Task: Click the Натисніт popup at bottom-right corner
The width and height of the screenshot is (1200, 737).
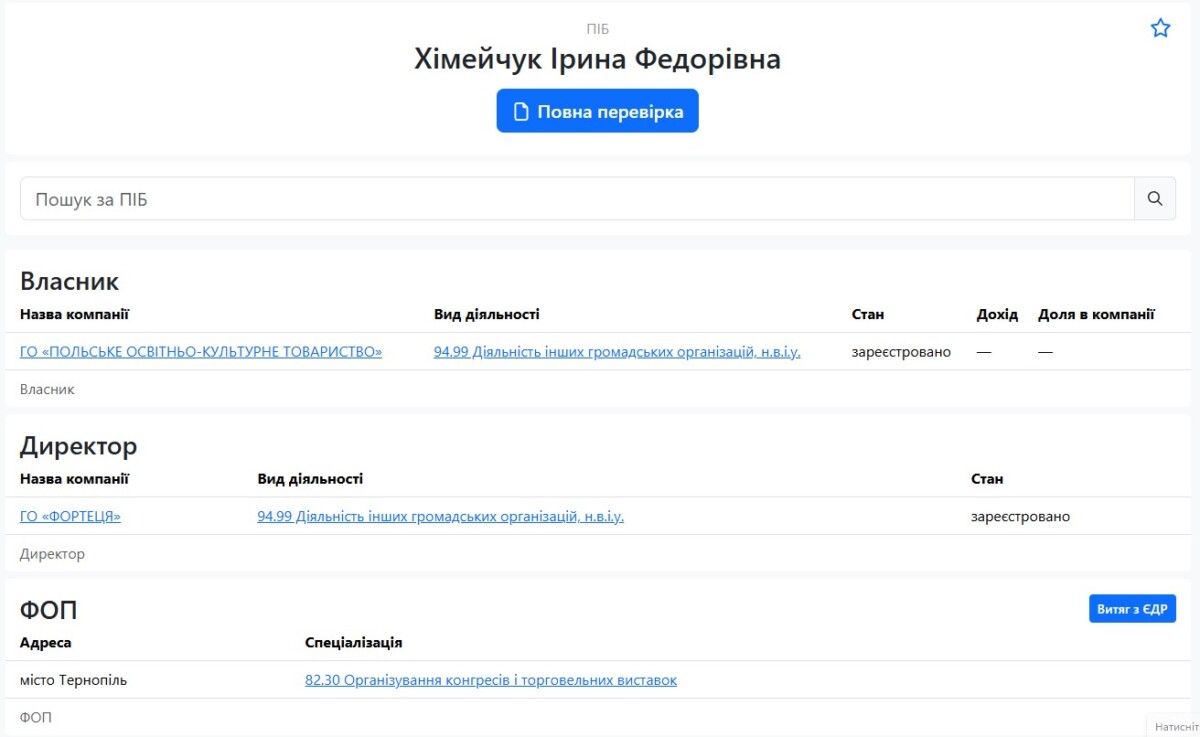Action: tap(1173, 727)
